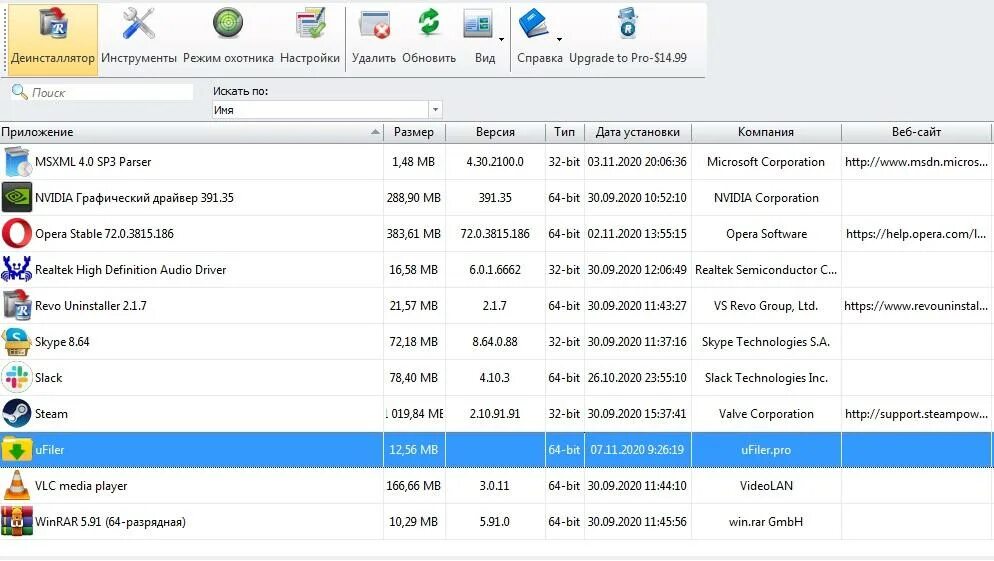
Task: Sort by Размер column header
Action: tap(414, 132)
